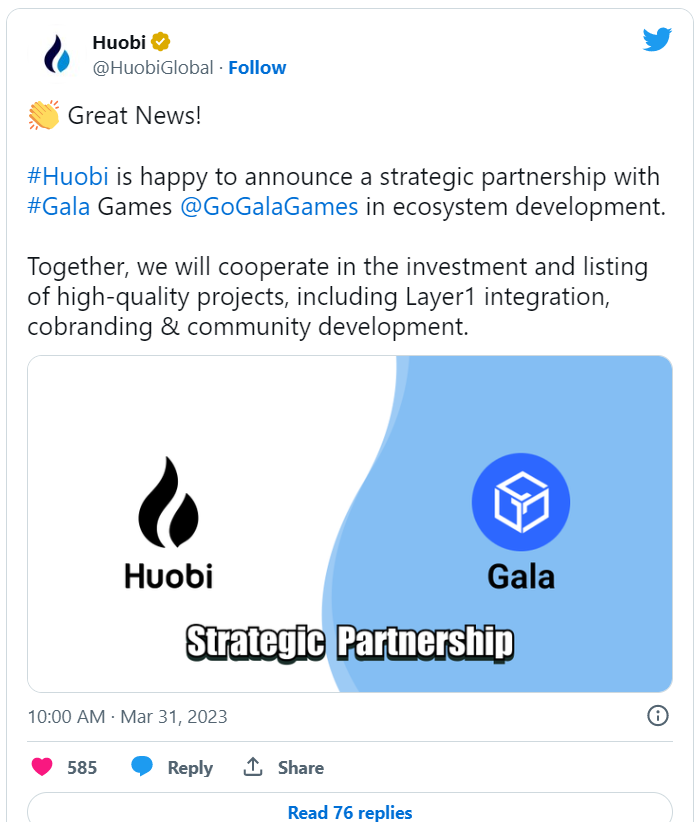The width and height of the screenshot is (697, 822).
Task: Follow the HuobiGlobal account
Action: (x=257, y=68)
